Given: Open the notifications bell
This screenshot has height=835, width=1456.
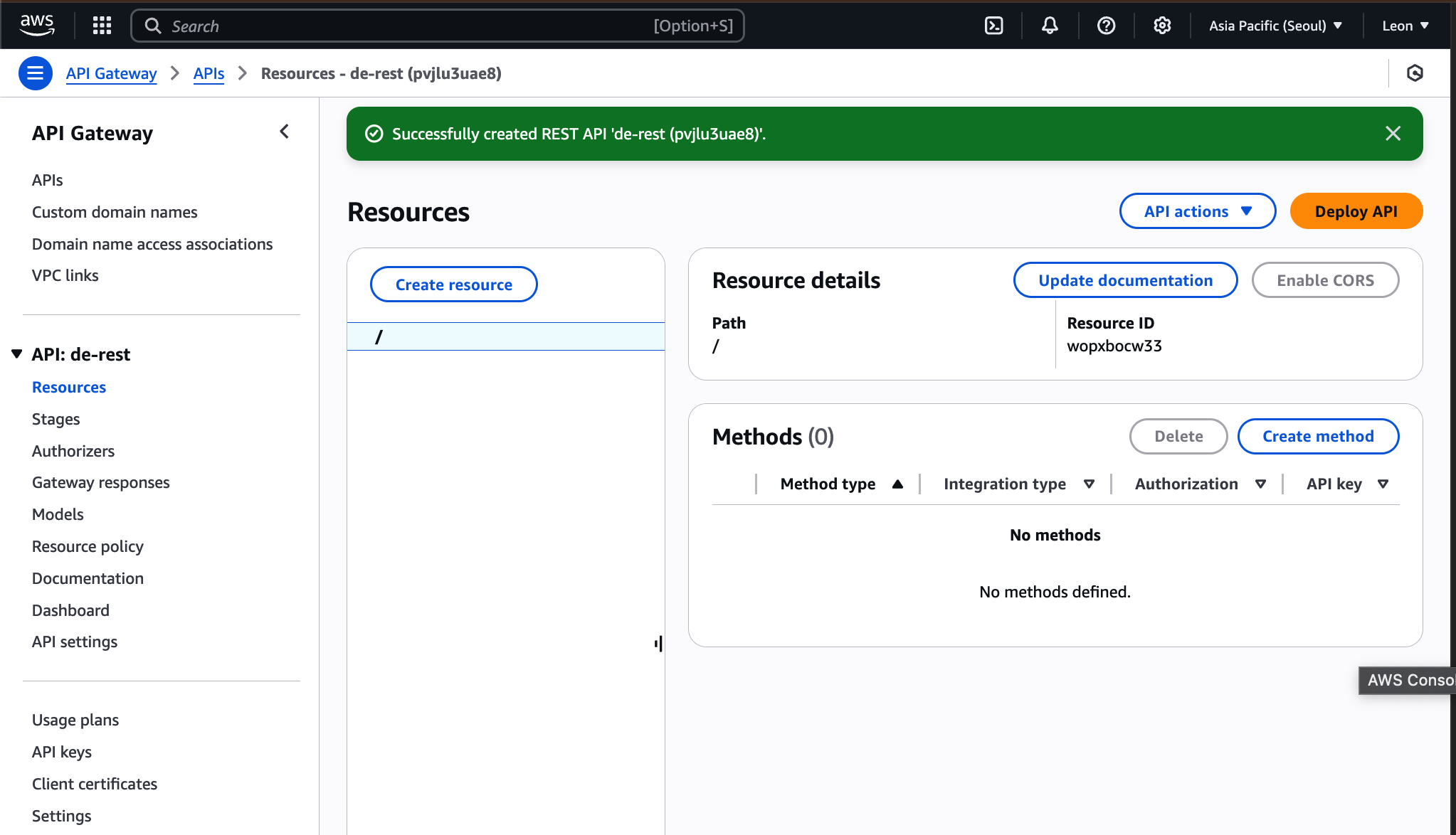Looking at the screenshot, I should 1050,26.
